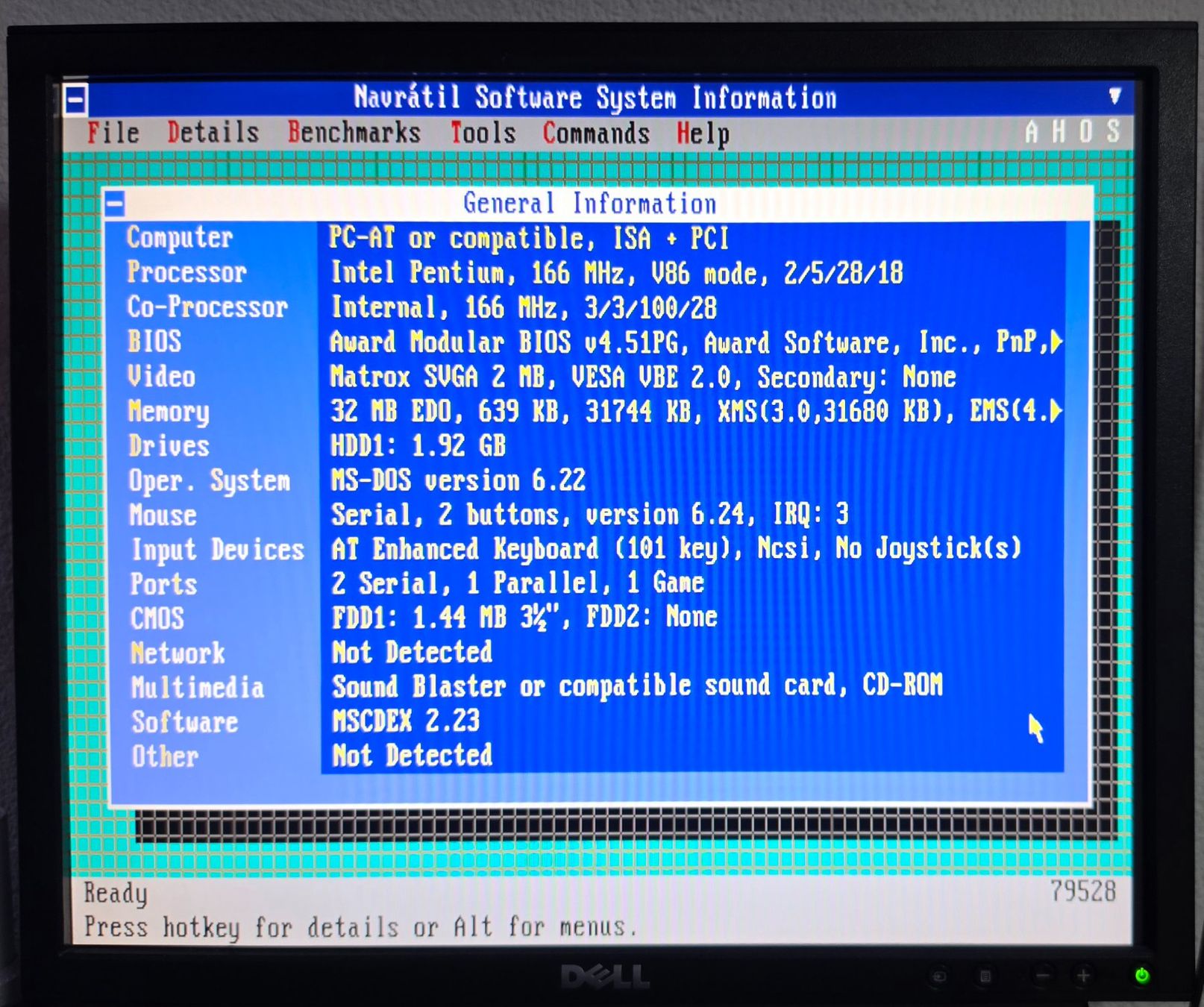Click the S indicator in the menu bar
The height and width of the screenshot is (1007, 1204).
[1113, 132]
